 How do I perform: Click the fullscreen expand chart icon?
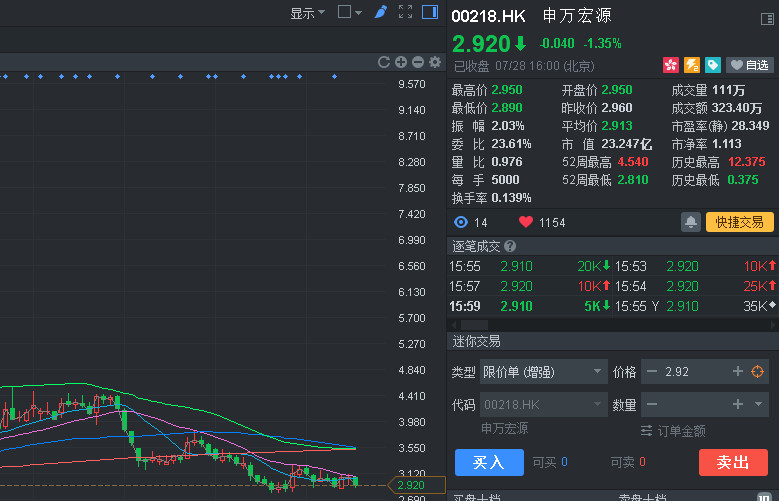(405, 12)
